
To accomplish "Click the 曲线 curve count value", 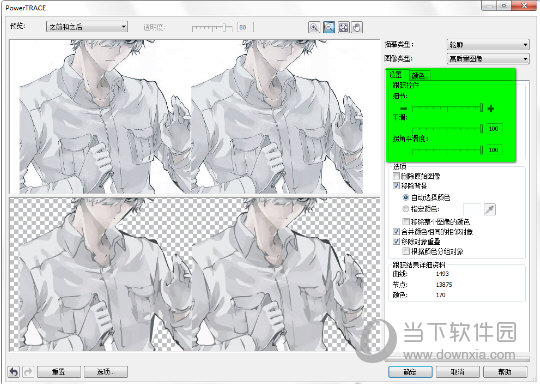I will [x=442, y=273].
